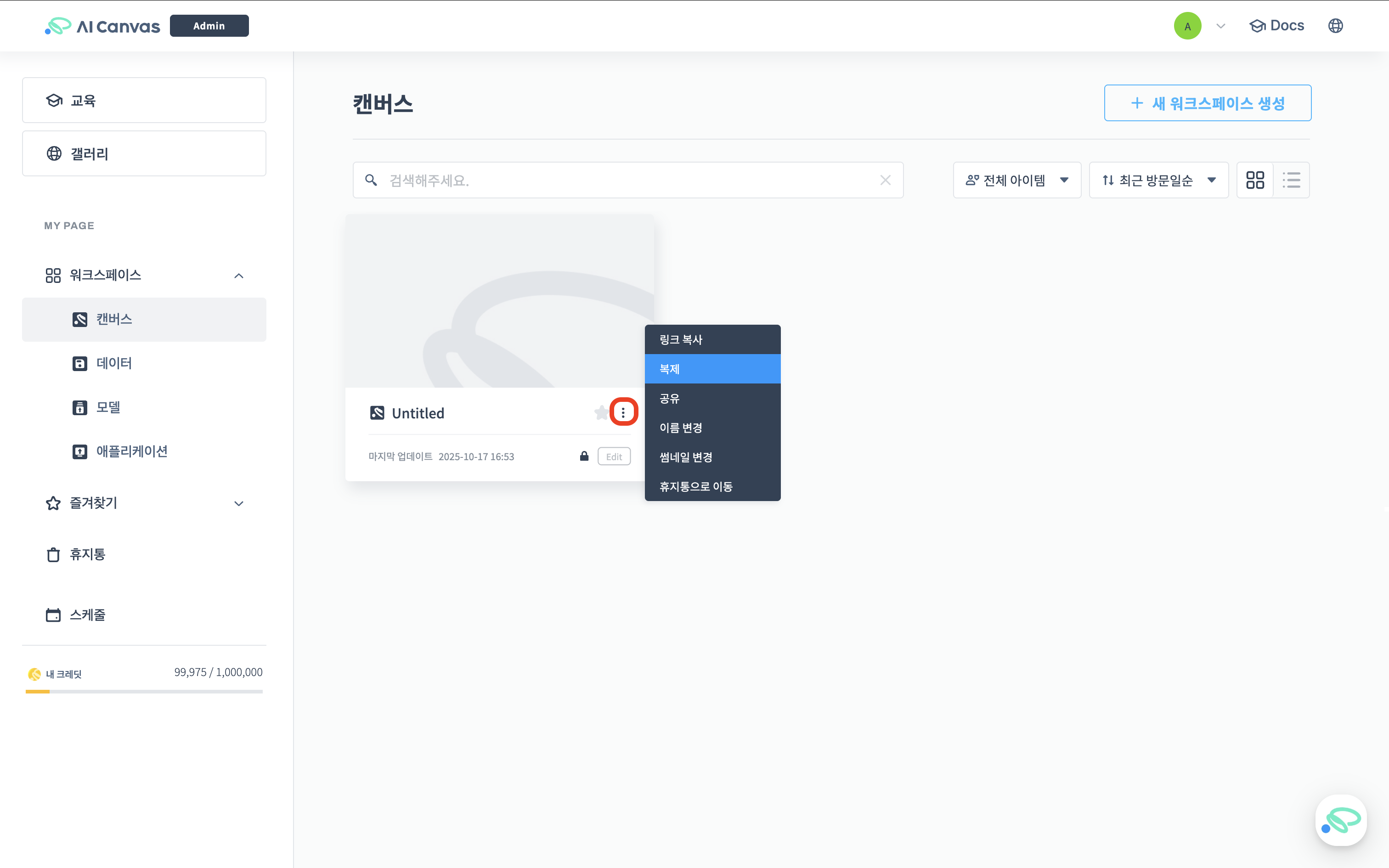Toggle the favorite star on Untitled
Screen dimensions: 1389x868
point(601,412)
